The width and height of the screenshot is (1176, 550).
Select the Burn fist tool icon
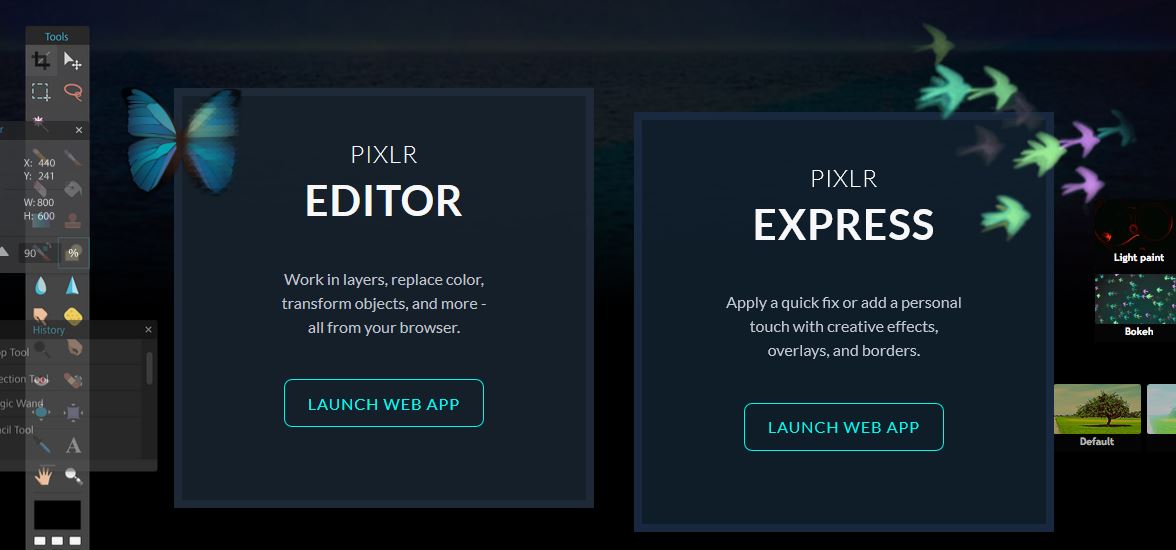74,347
